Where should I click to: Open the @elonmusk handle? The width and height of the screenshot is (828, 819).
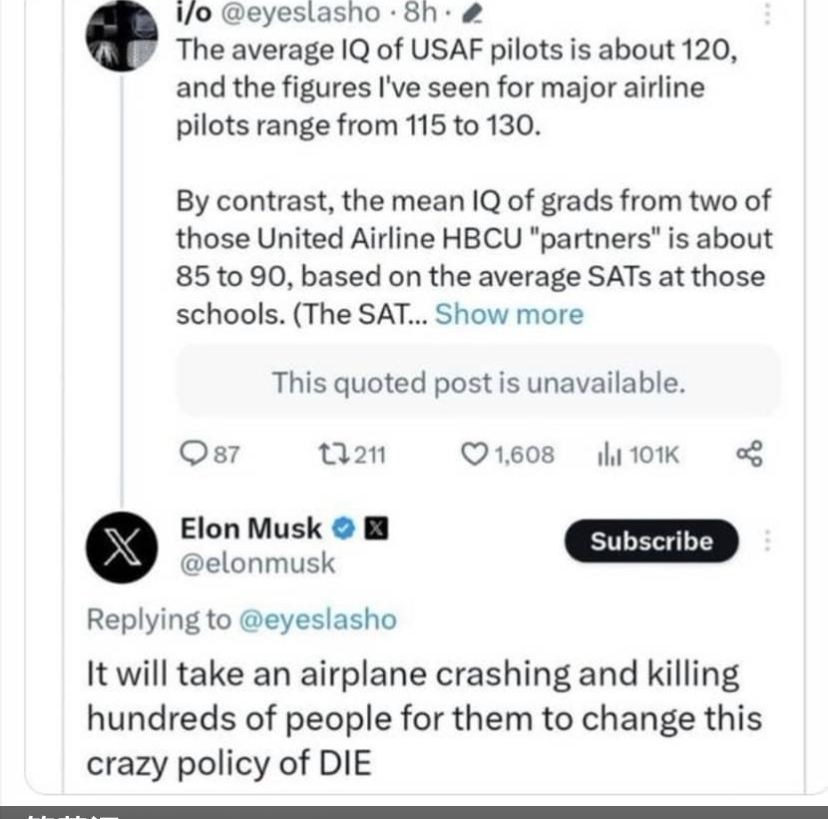257,563
